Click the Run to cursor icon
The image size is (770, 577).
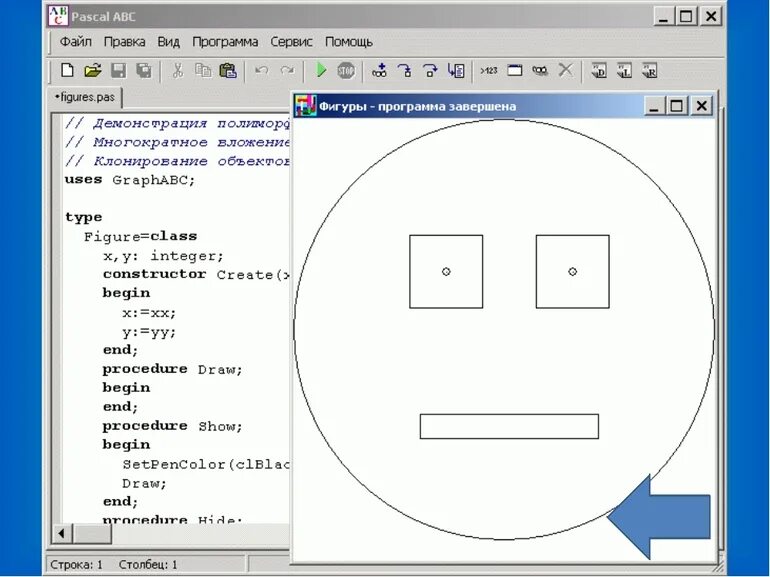coord(456,71)
